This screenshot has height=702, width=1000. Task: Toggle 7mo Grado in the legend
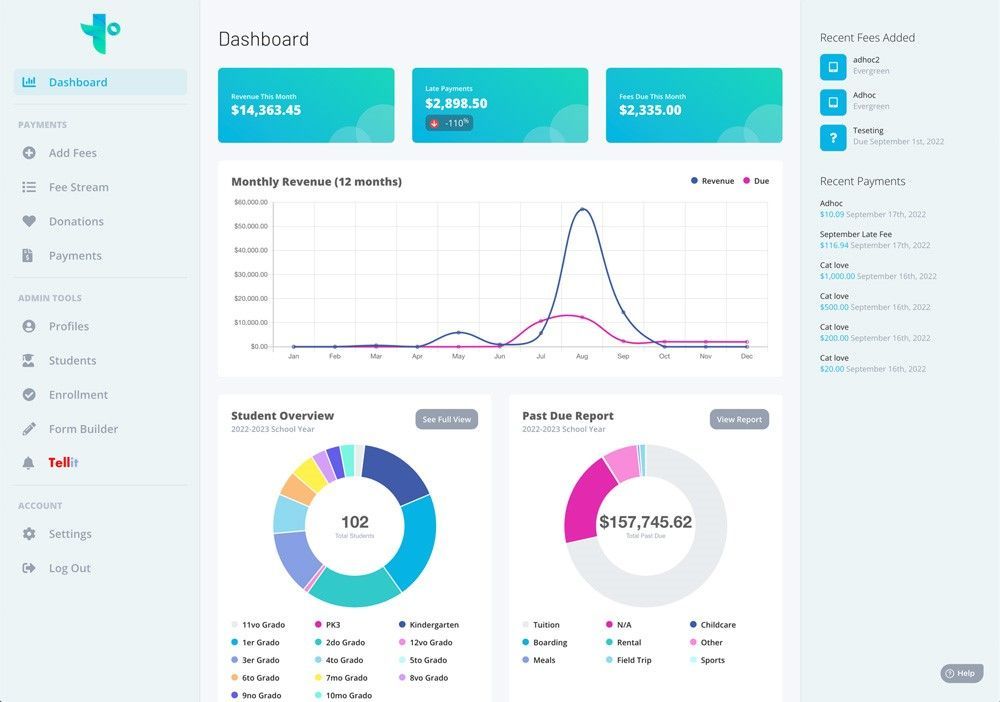coord(341,678)
